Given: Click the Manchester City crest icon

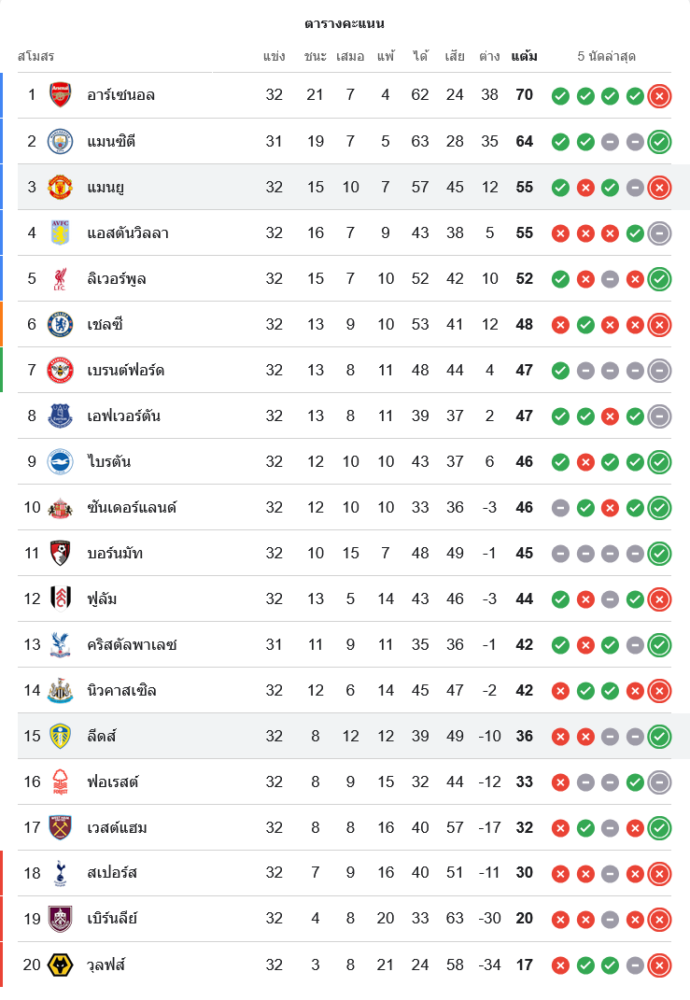Looking at the screenshot, I should coord(61,141).
